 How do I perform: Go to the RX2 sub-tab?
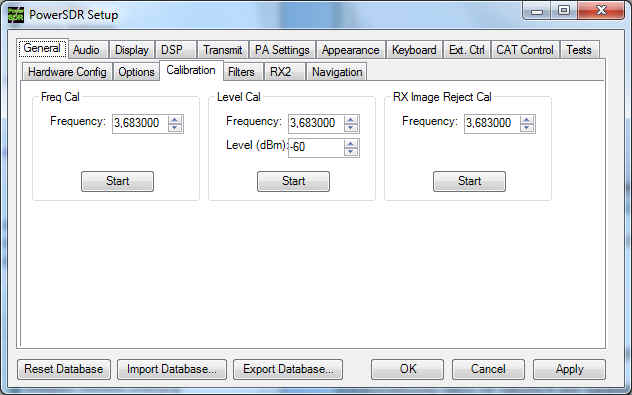tap(281, 72)
